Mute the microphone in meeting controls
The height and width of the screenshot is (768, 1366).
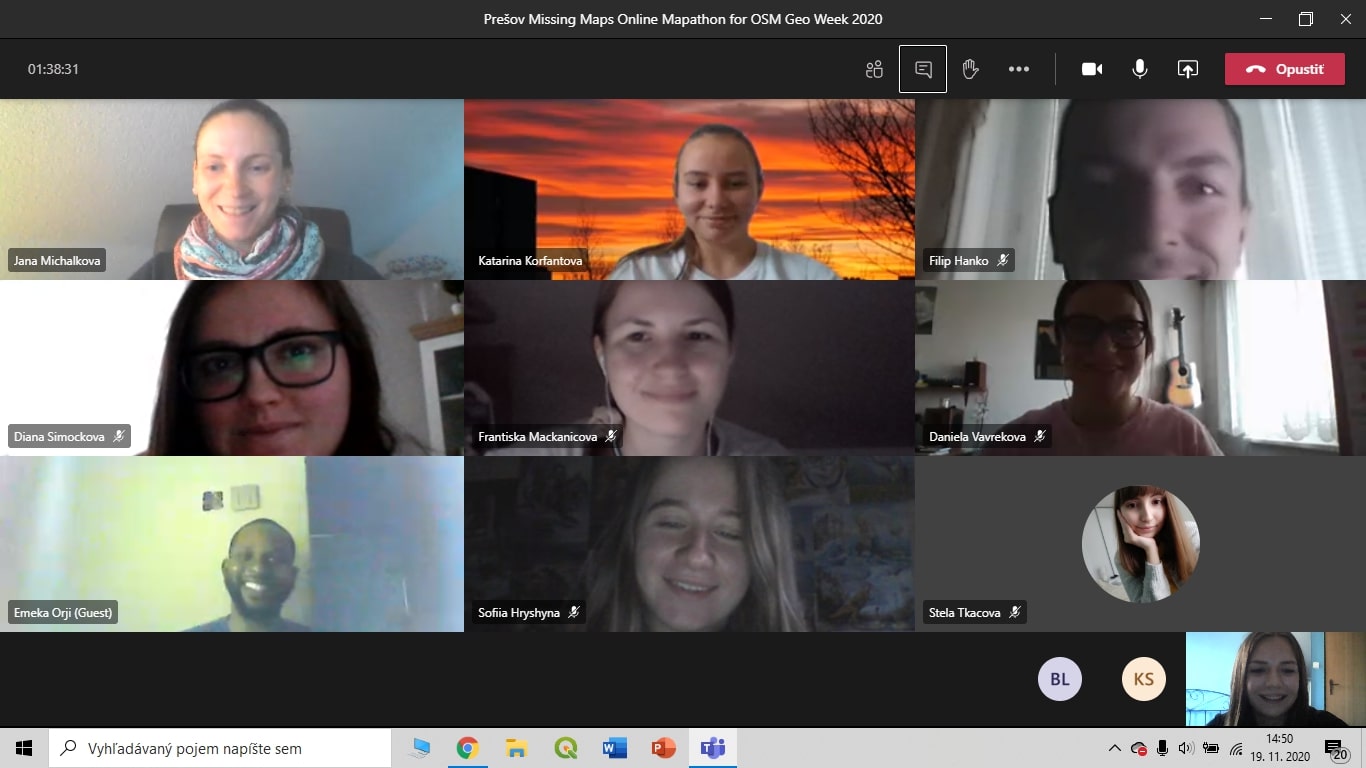click(x=1139, y=69)
